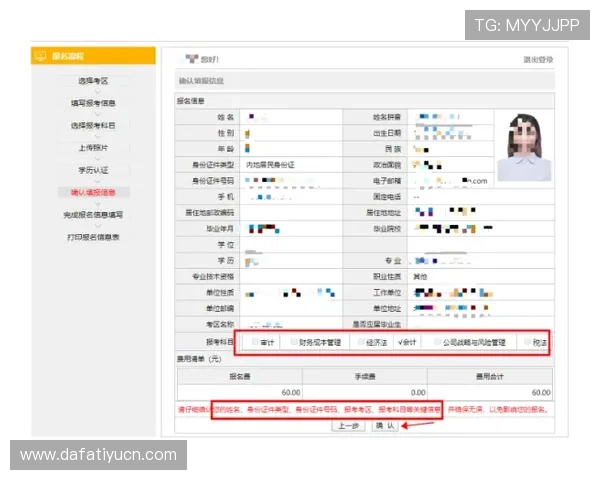
Task: Click the 居住地邮政编码 label
Action: 209,212
